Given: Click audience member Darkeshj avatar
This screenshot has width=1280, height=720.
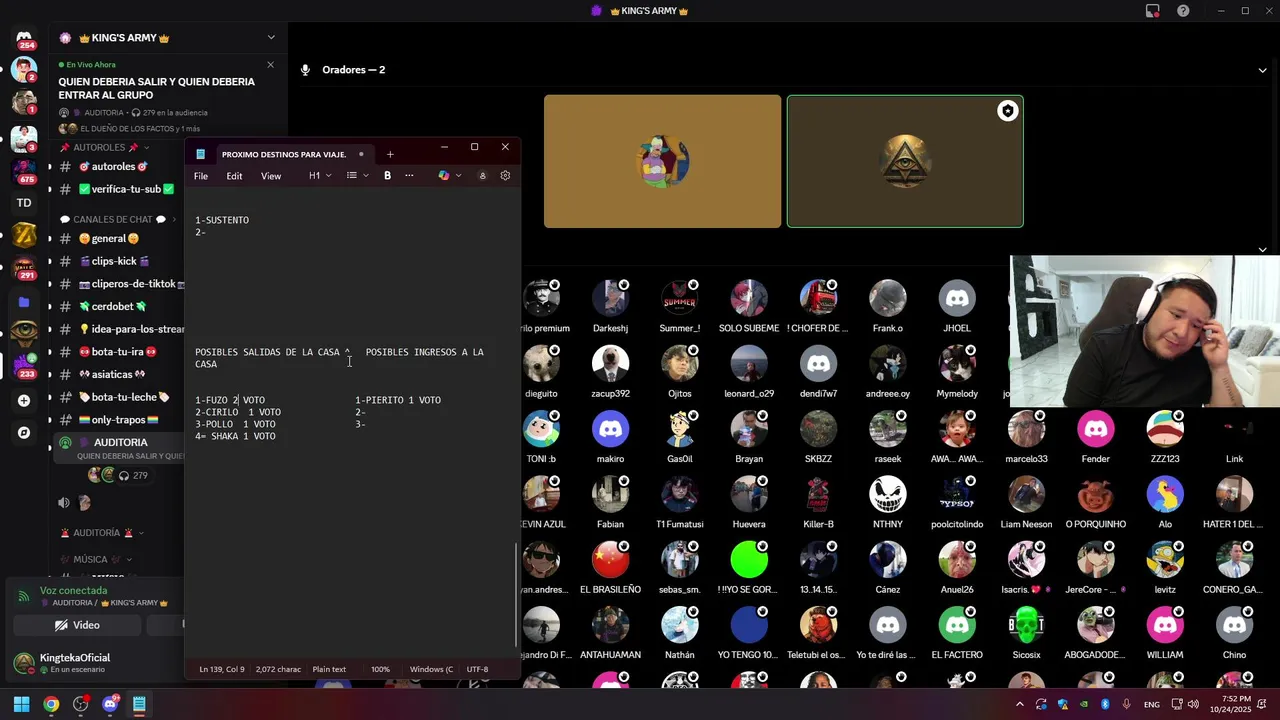Looking at the screenshot, I should [x=610, y=299].
